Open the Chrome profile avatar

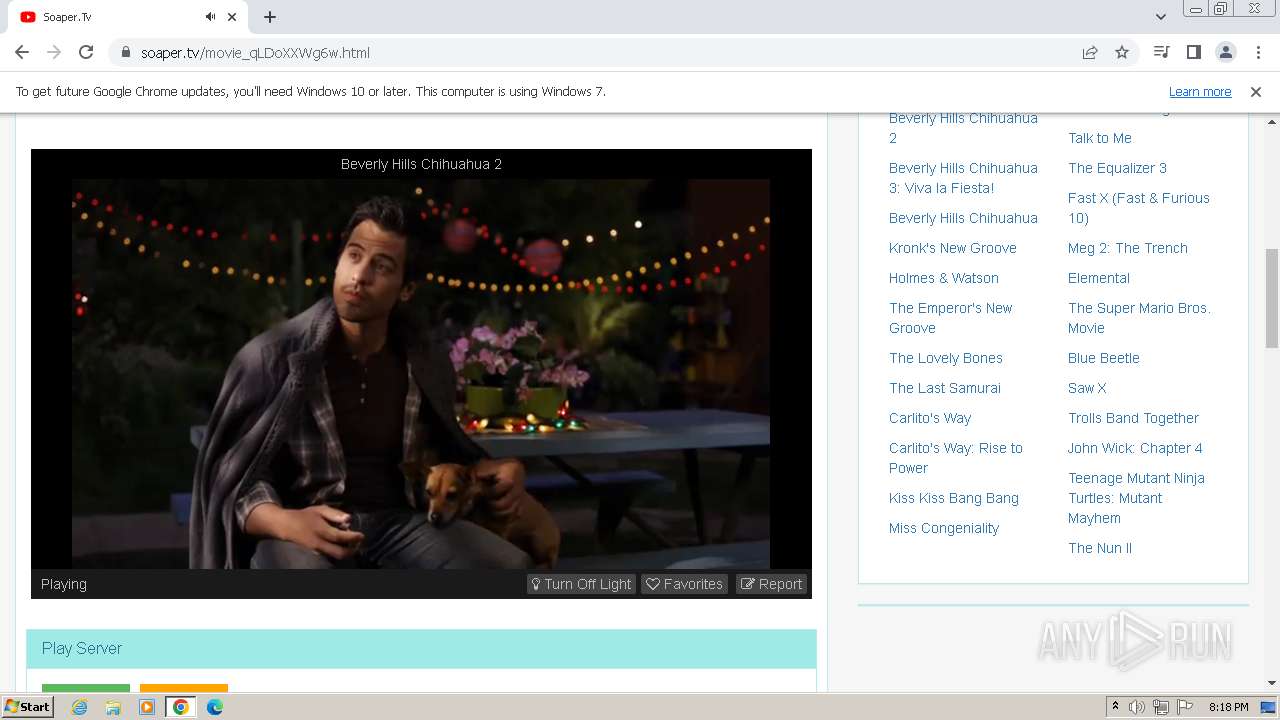click(1225, 53)
